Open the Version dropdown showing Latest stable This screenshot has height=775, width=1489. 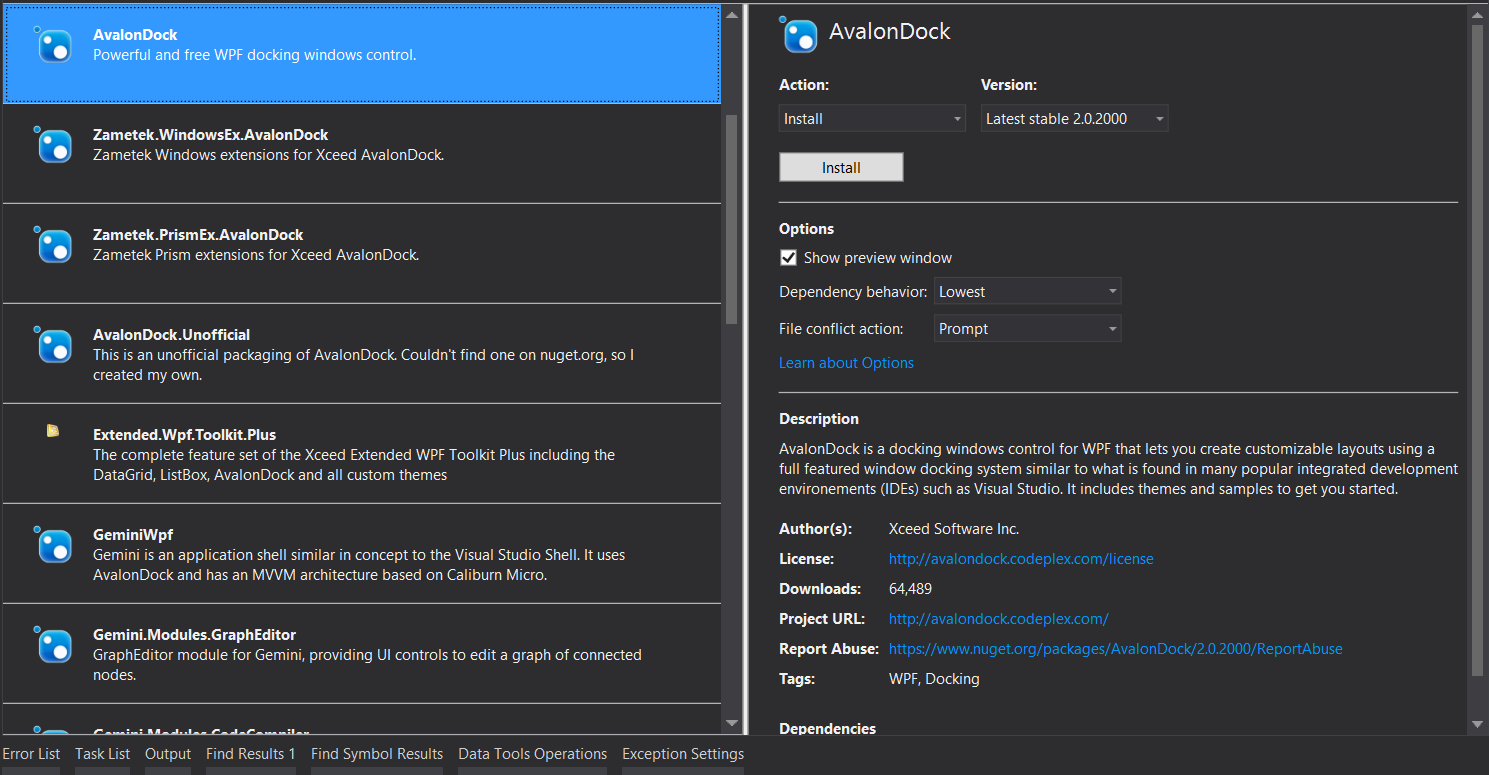(1073, 119)
